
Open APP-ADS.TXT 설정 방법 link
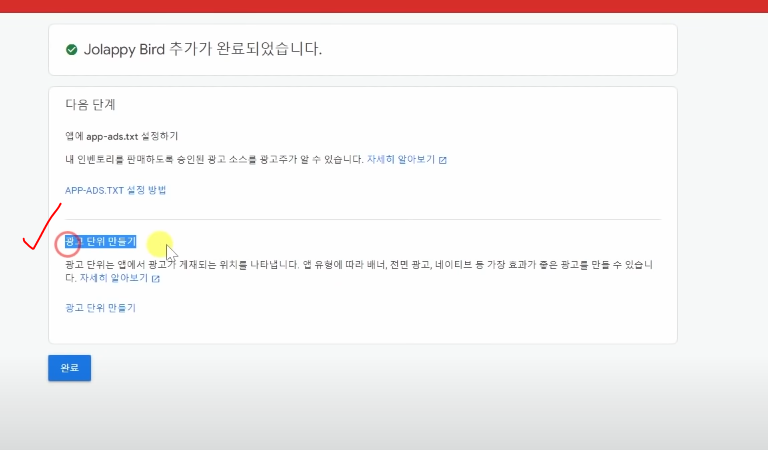pyautogui.click(x=116, y=190)
